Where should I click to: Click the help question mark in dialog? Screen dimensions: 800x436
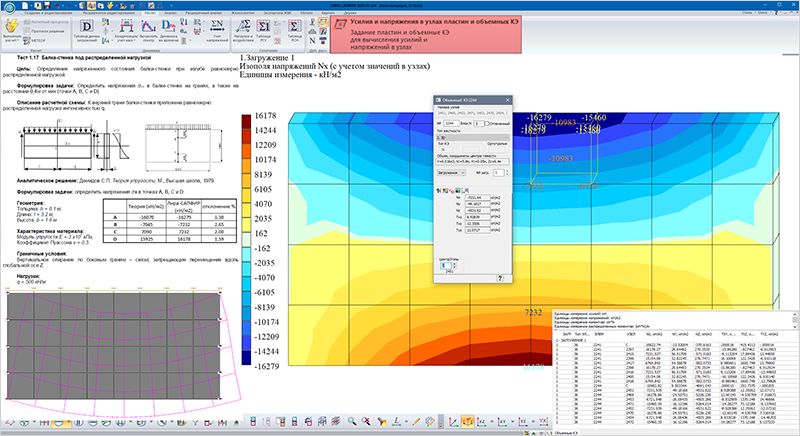pyautogui.click(x=500, y=278)
